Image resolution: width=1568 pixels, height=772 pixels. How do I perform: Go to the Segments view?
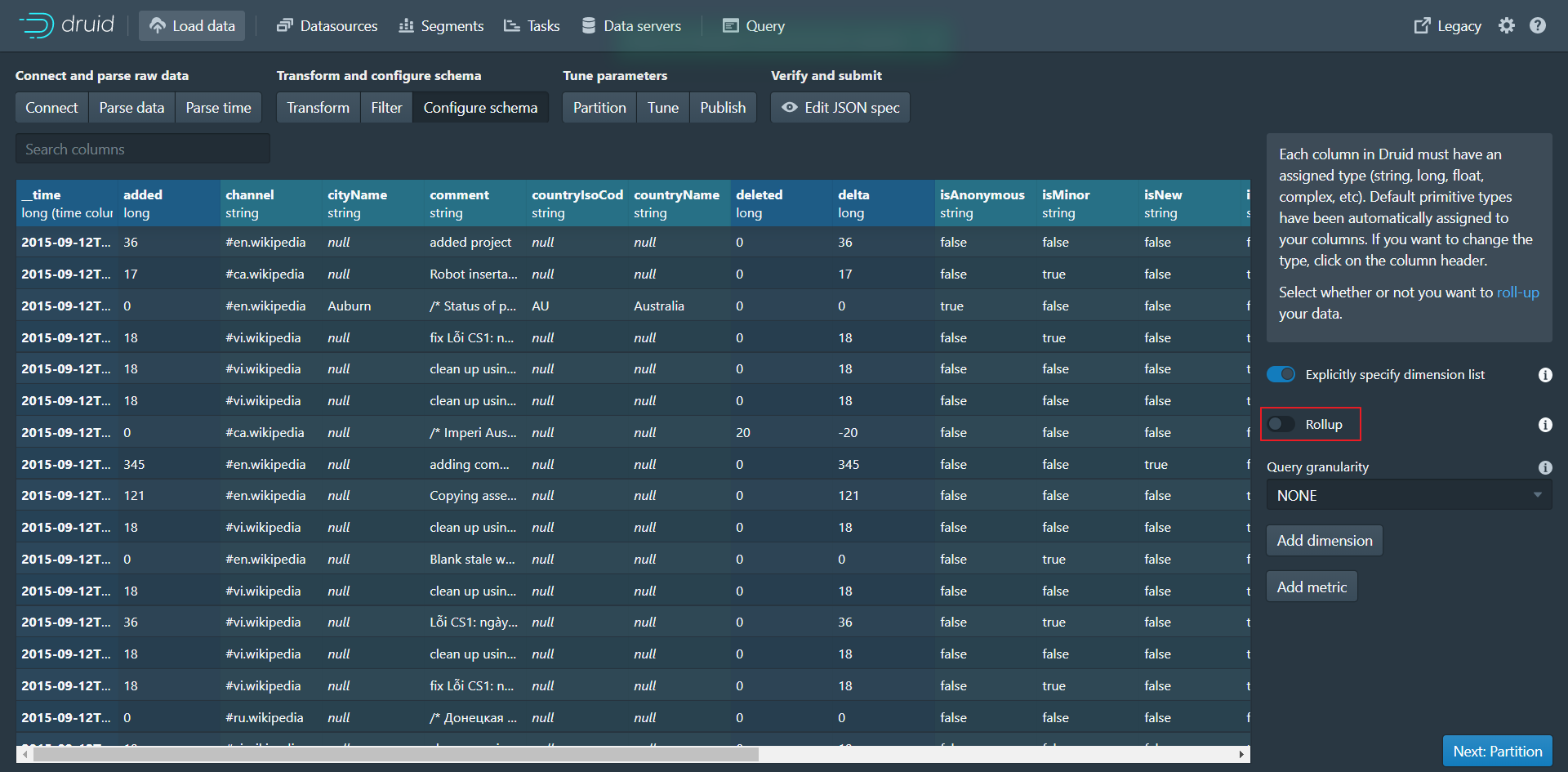pyautogui.click(x=441, y=25)
